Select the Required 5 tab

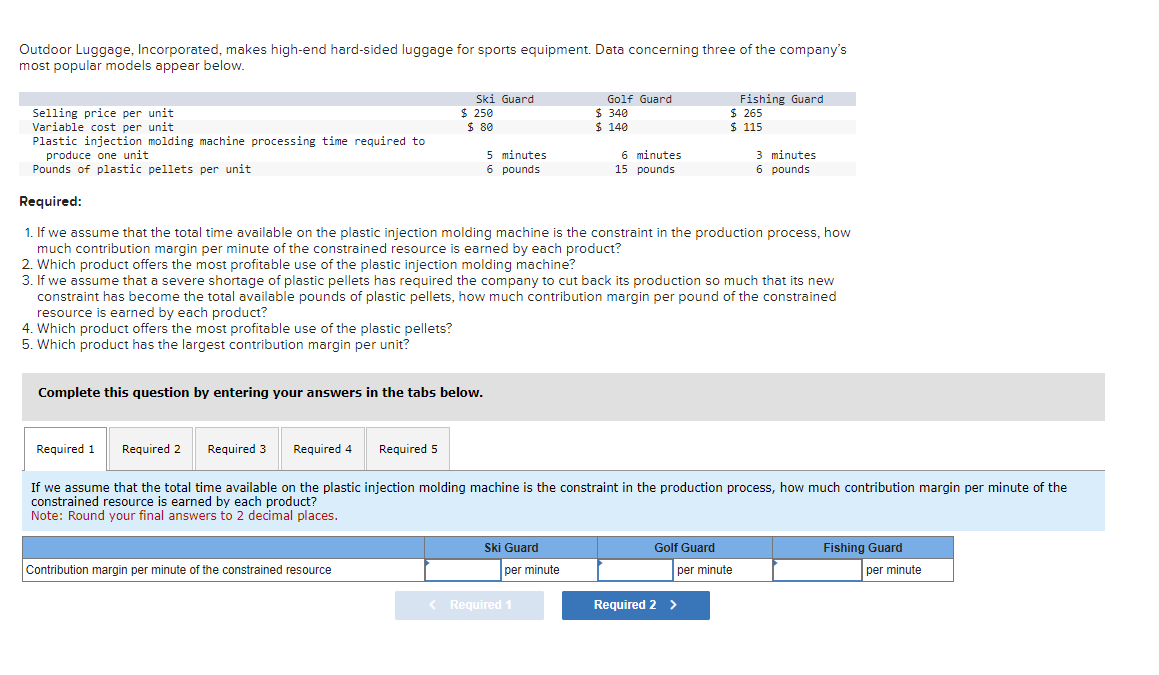[x=408, y=449]
